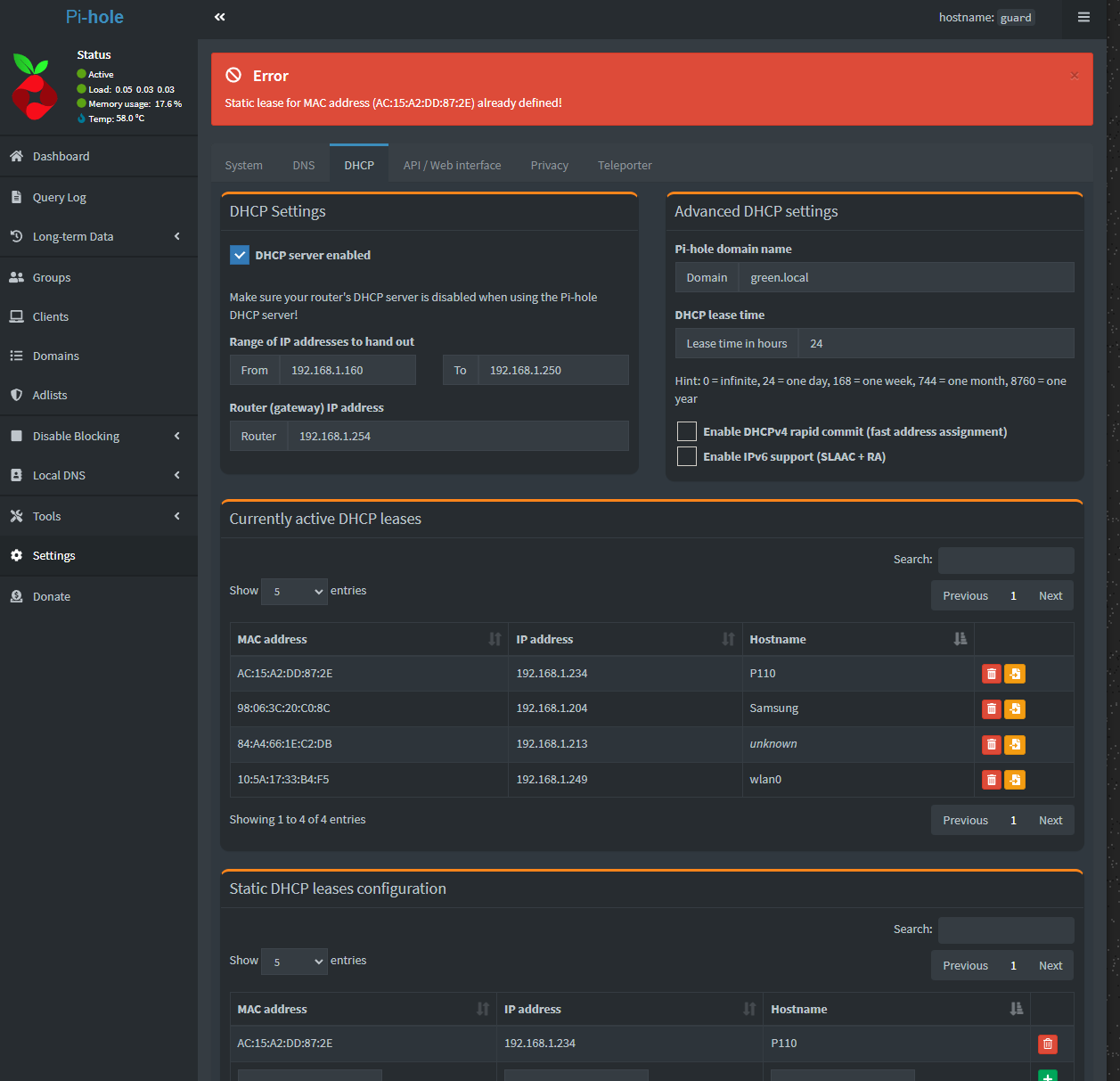
Task: Enable DHCPv4 rapid commit option
Action: (x=687, y=432)
